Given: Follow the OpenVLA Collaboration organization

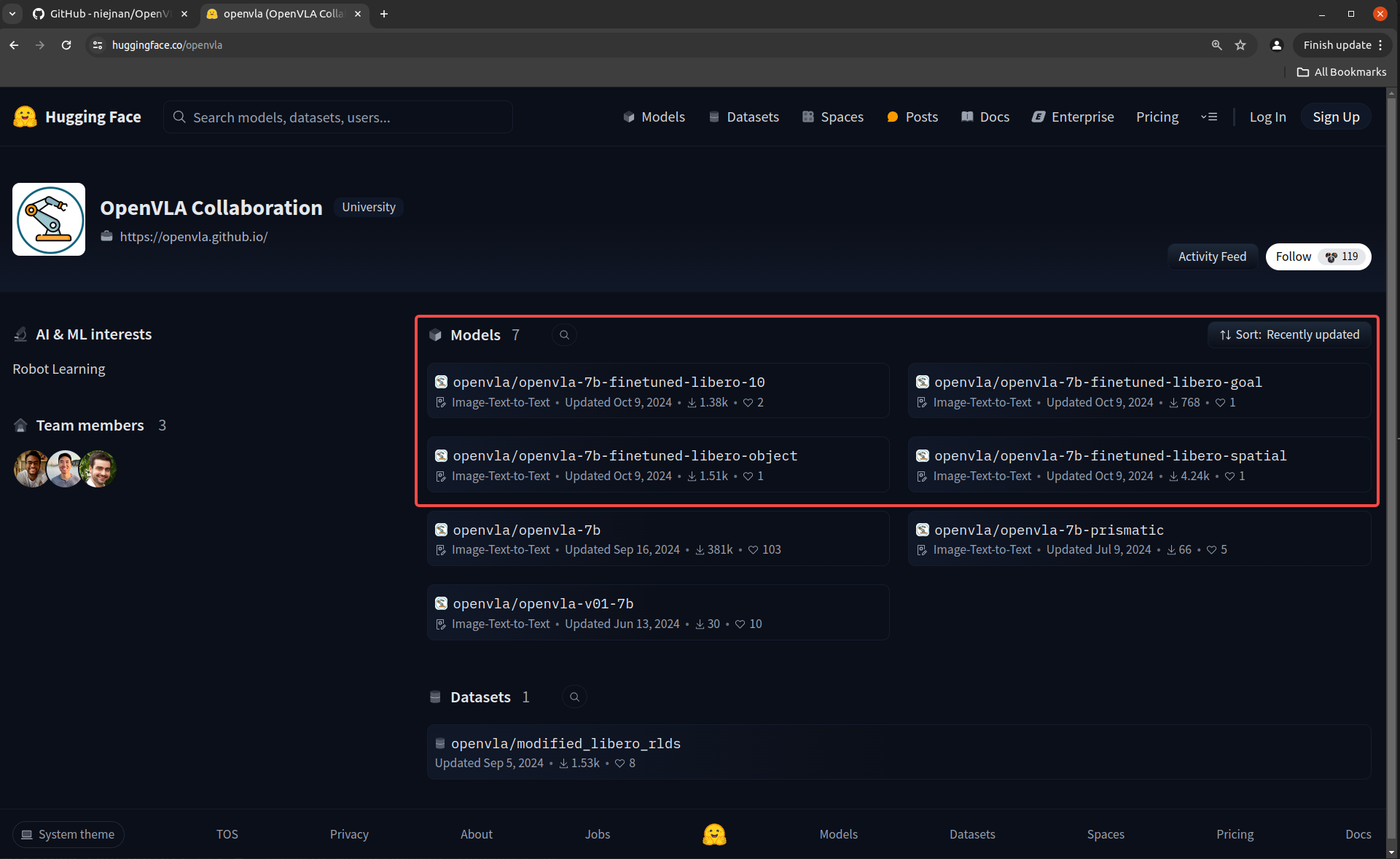Looking at the screenshot, I should pyautogui.click(x=1293, y=256).
